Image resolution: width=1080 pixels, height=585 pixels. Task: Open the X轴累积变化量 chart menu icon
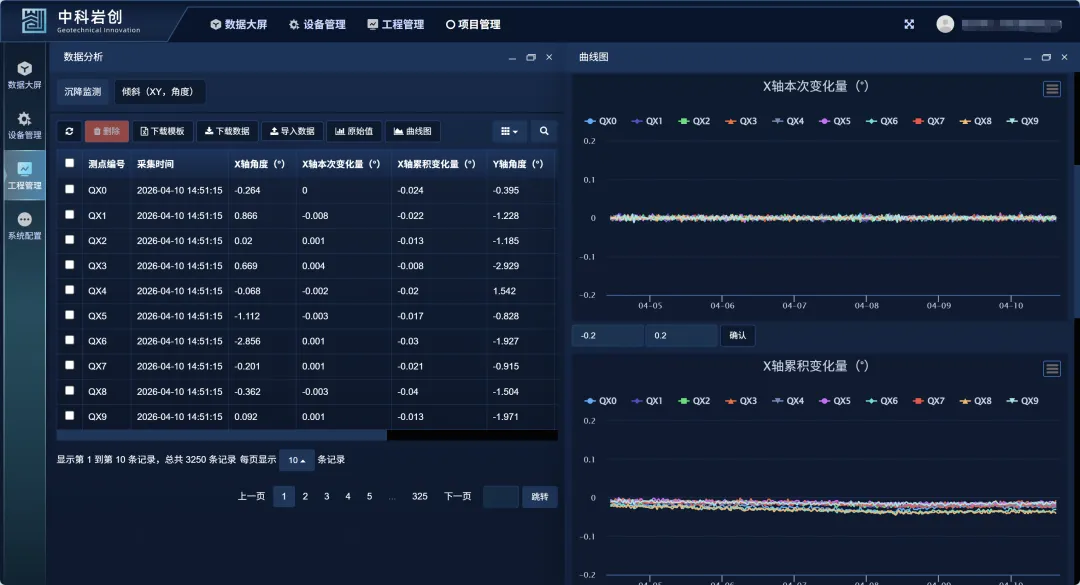[1052, 369]
